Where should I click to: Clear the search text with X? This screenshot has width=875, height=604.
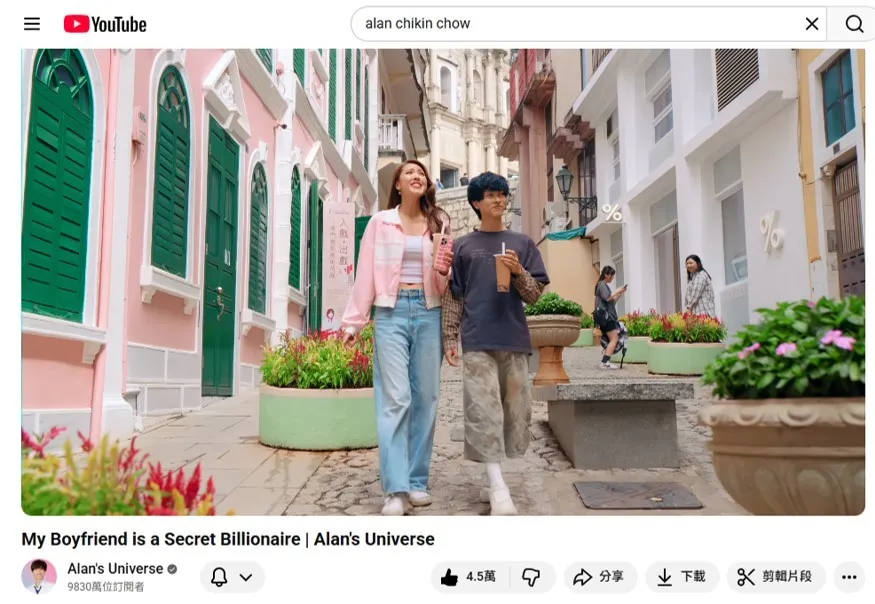[812, 24]
